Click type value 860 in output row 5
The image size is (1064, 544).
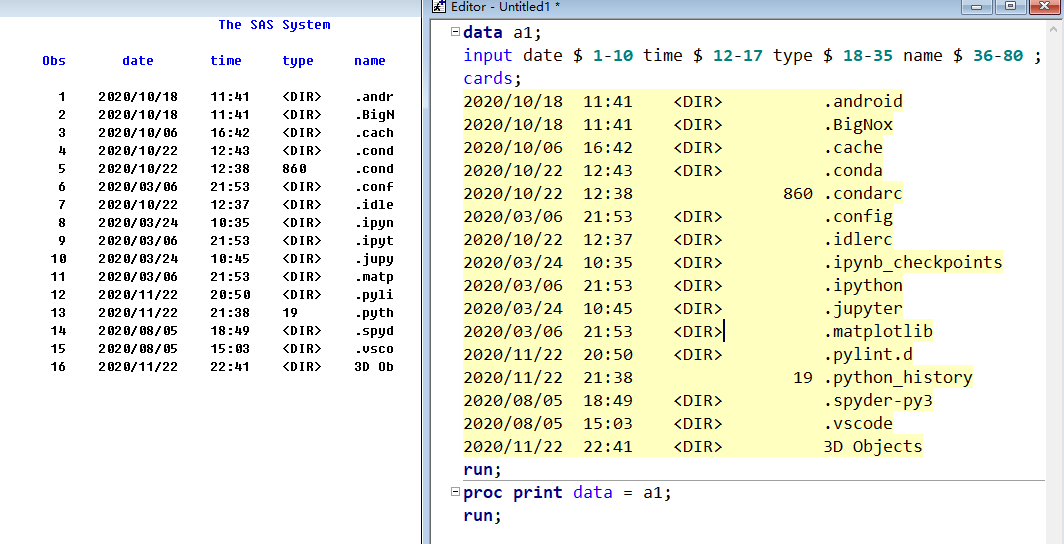294,169
